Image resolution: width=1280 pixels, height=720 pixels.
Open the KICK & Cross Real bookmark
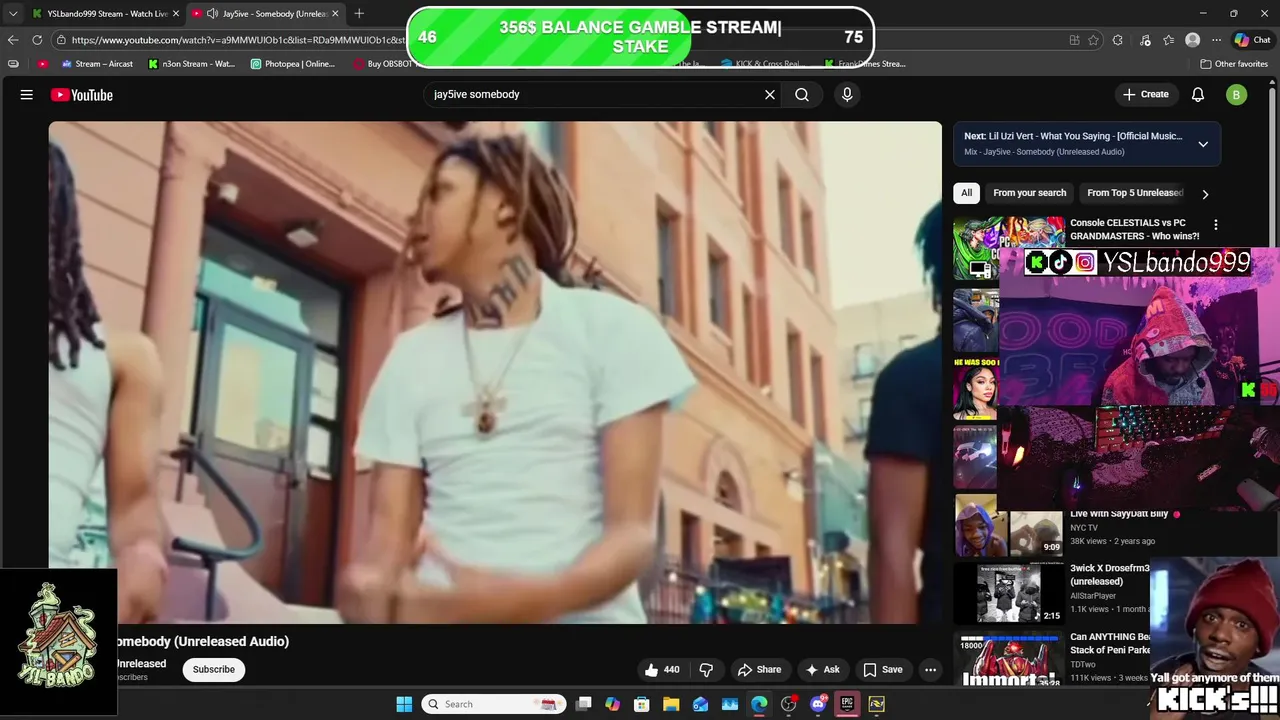coord(763,64)
